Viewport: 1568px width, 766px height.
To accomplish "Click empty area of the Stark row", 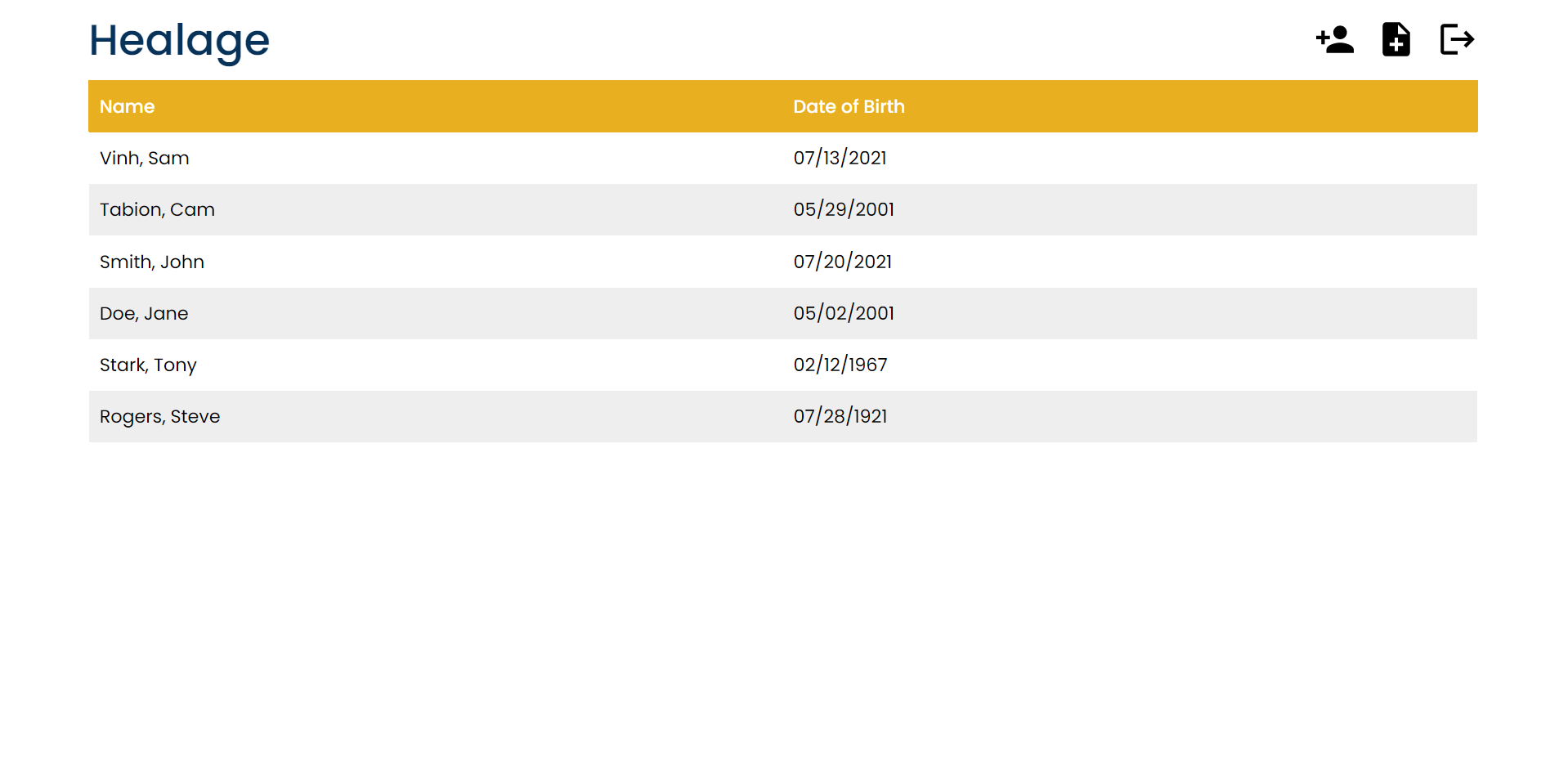I will tap(1185, 365).
